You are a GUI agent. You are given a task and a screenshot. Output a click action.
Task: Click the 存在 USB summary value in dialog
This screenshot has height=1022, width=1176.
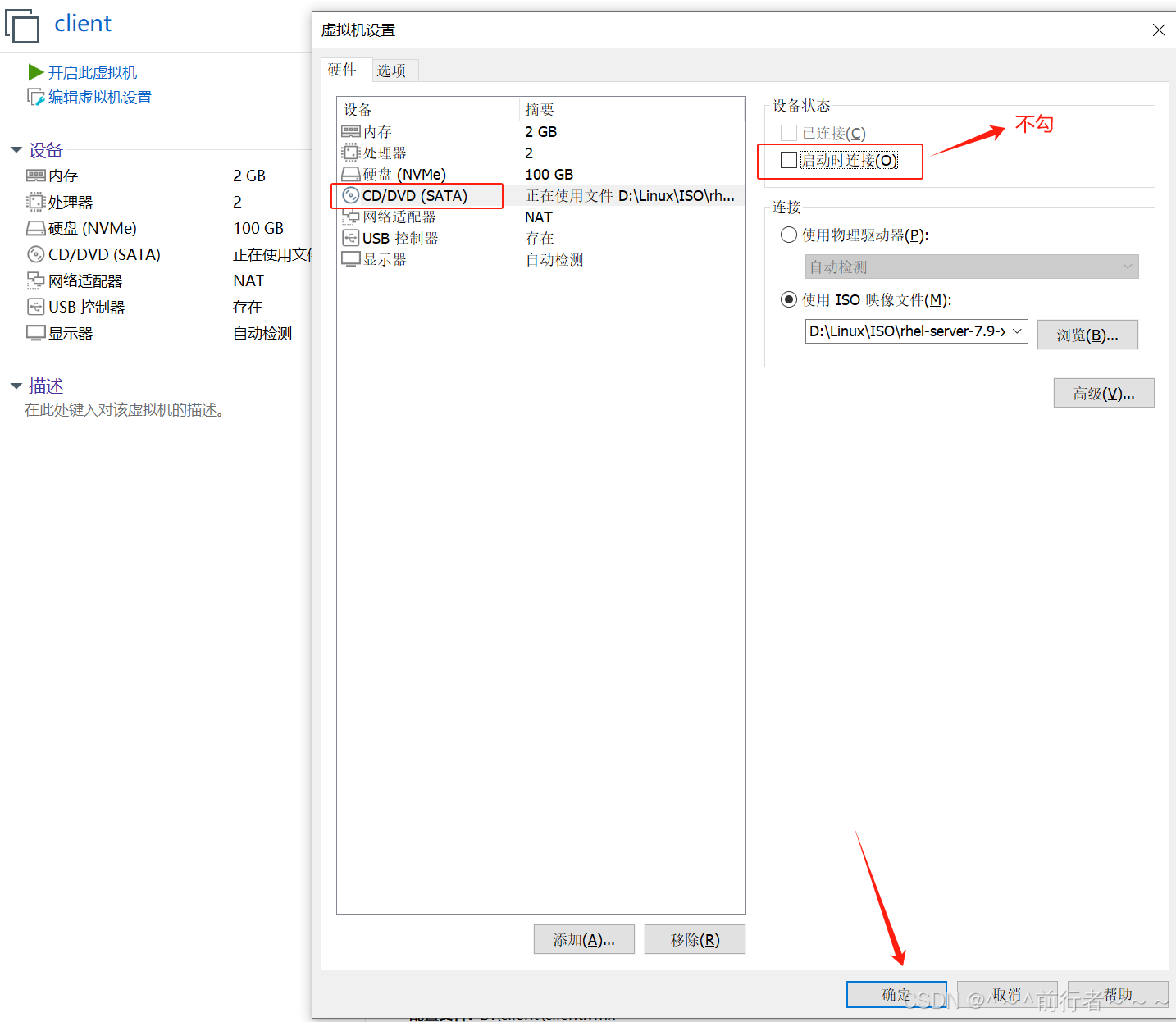tap(540, 238)
